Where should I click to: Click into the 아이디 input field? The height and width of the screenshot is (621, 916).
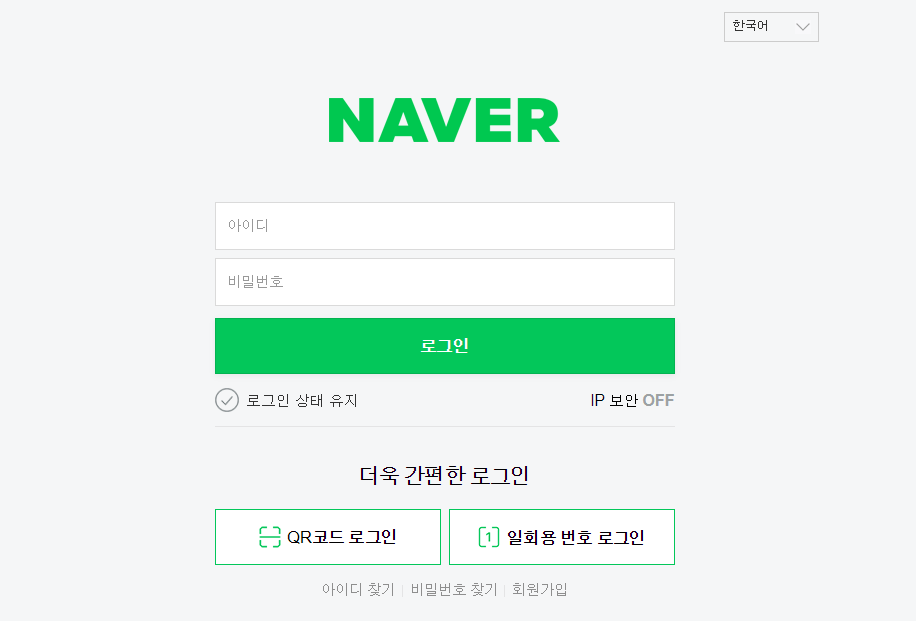point(445,226)
